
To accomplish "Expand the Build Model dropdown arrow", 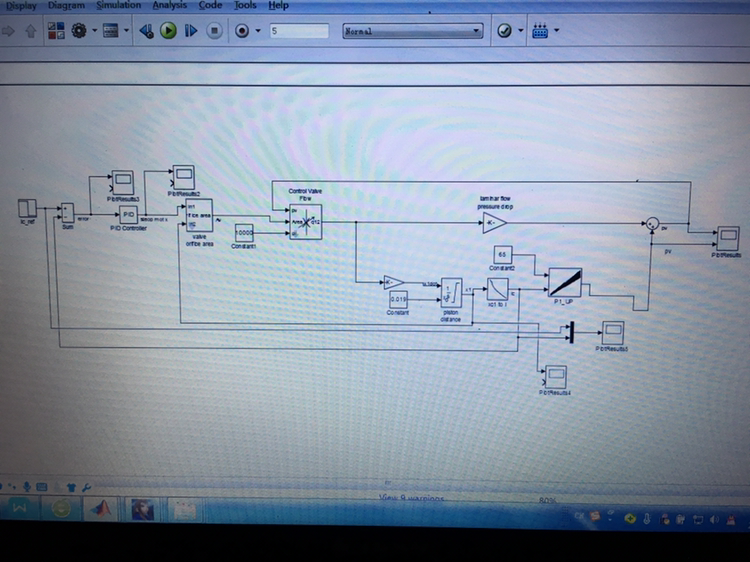I will (x=556, y=30).
